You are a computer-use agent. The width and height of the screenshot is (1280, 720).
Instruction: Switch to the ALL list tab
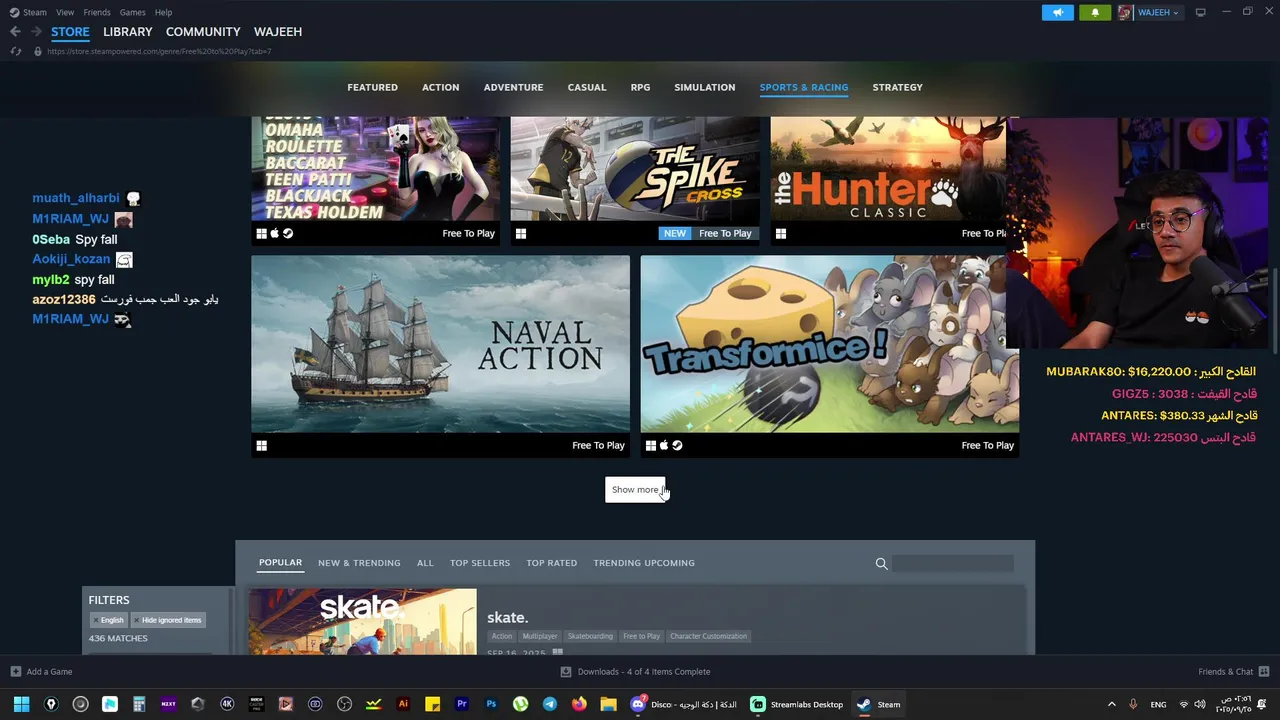coord(425,563)
